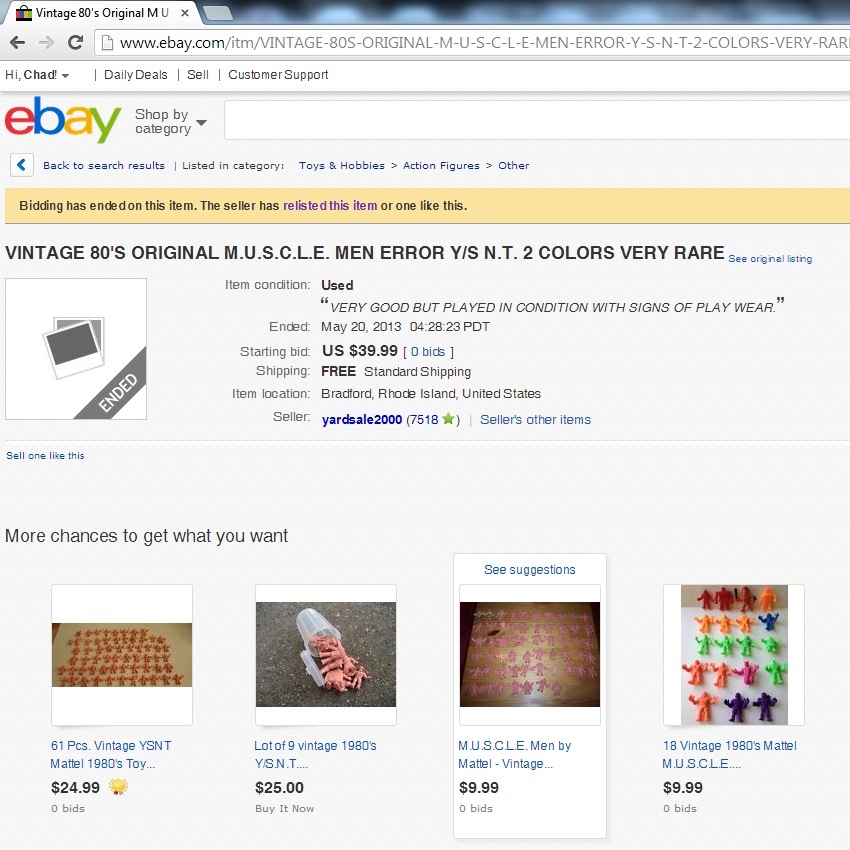Close the Vintage 80's Original browser tab
Screen dimensions: 850x850
coord(185,13)
